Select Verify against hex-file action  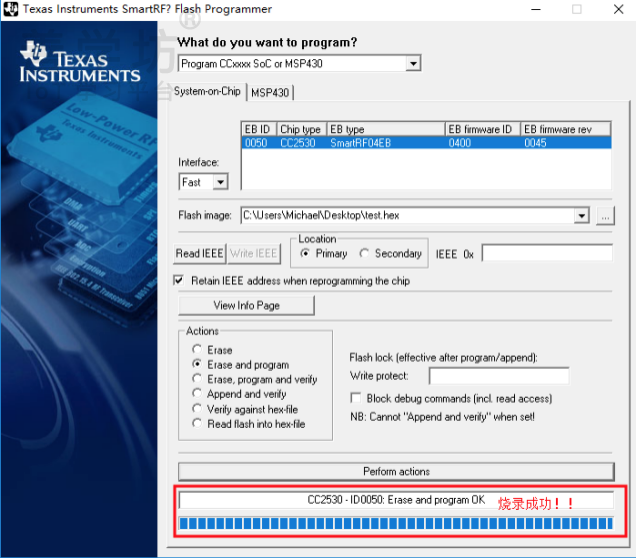(197, 408)
